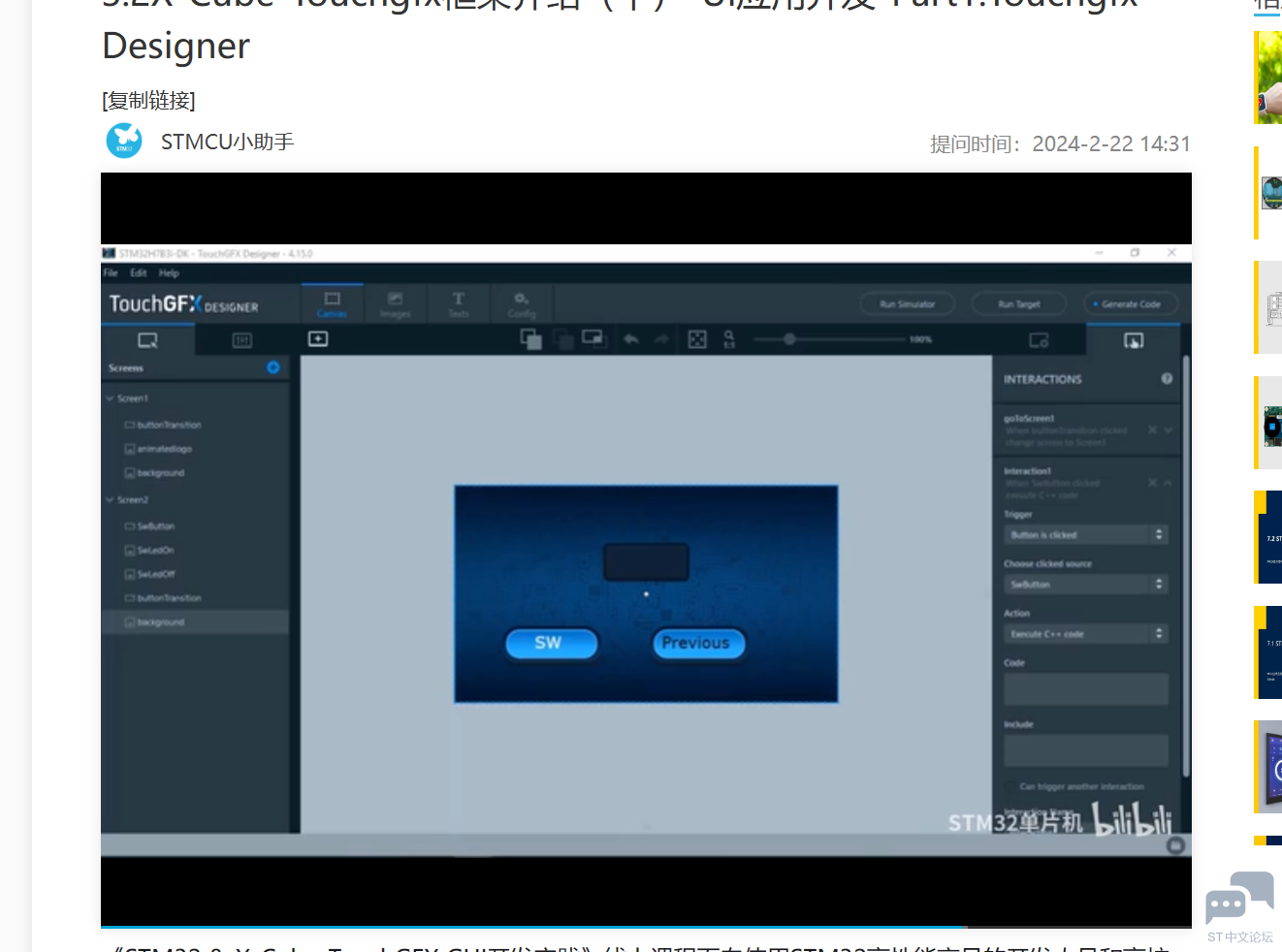Click the Include input field
The width and height of the screenshot is (1282, 952).
[1086, 750]
